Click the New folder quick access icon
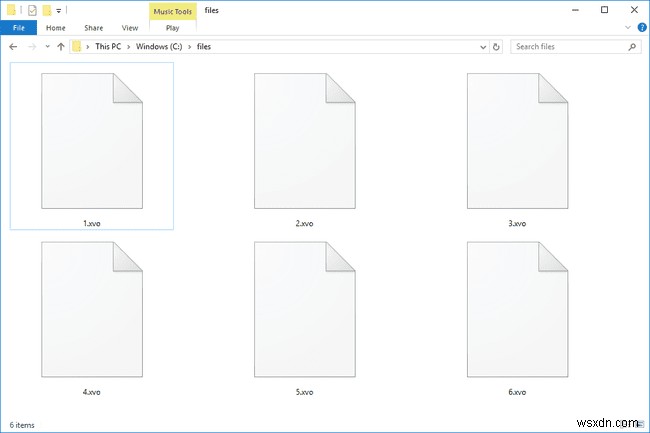Viewport: 650px width, 433px height. coord(47,10)
